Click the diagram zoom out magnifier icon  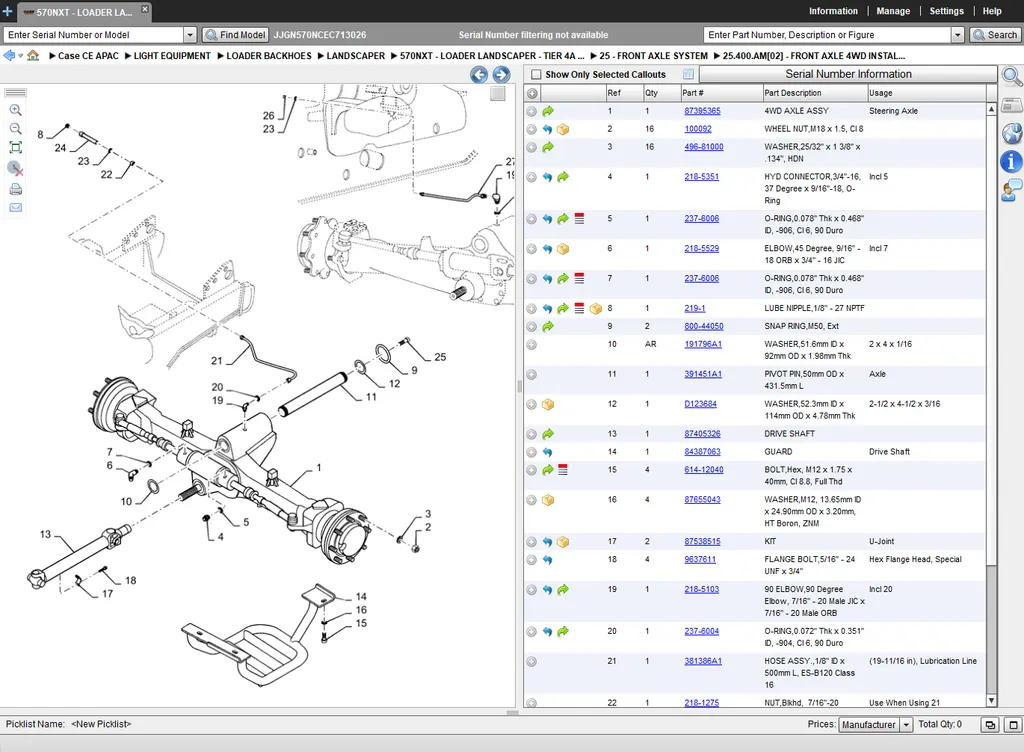tap(16, 129)
